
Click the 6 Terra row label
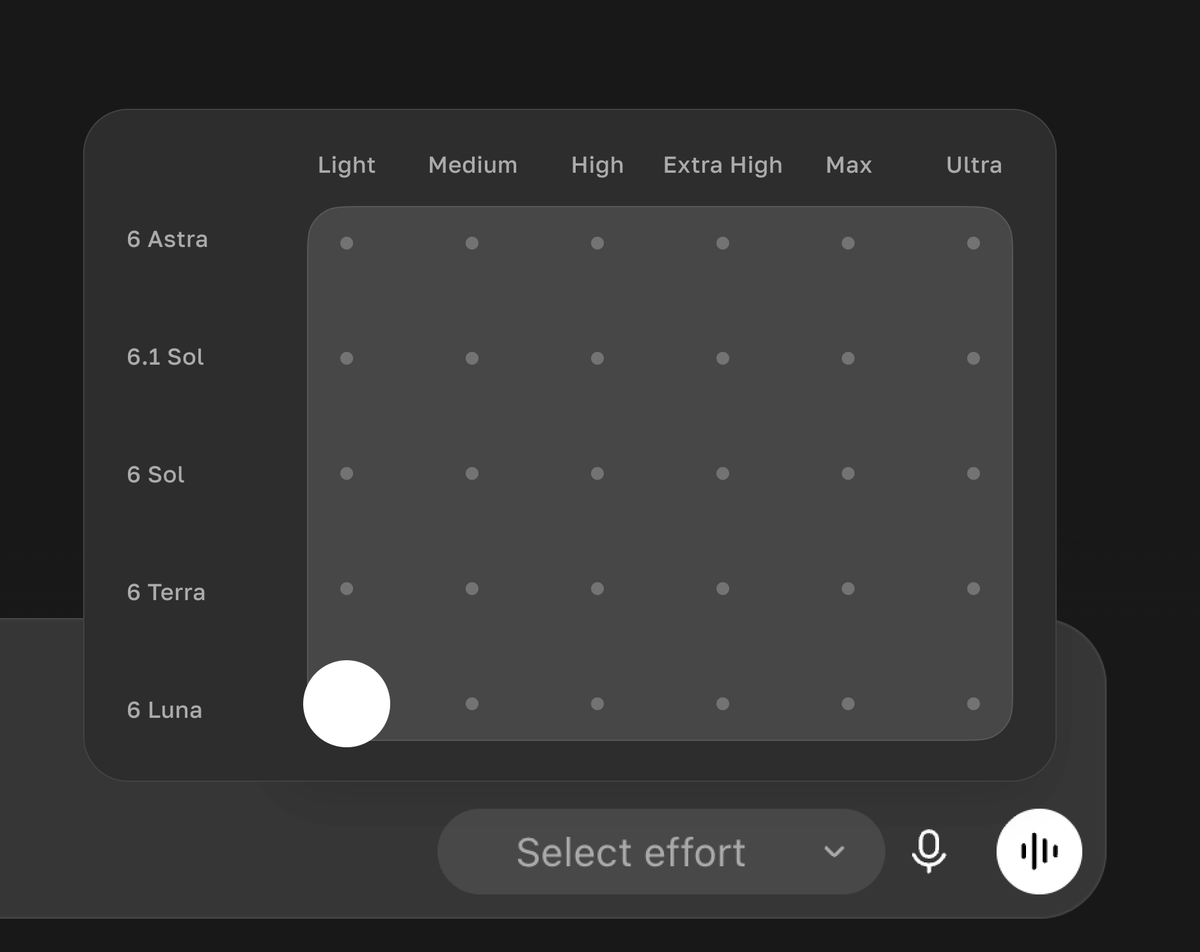(x=166, y=592)
